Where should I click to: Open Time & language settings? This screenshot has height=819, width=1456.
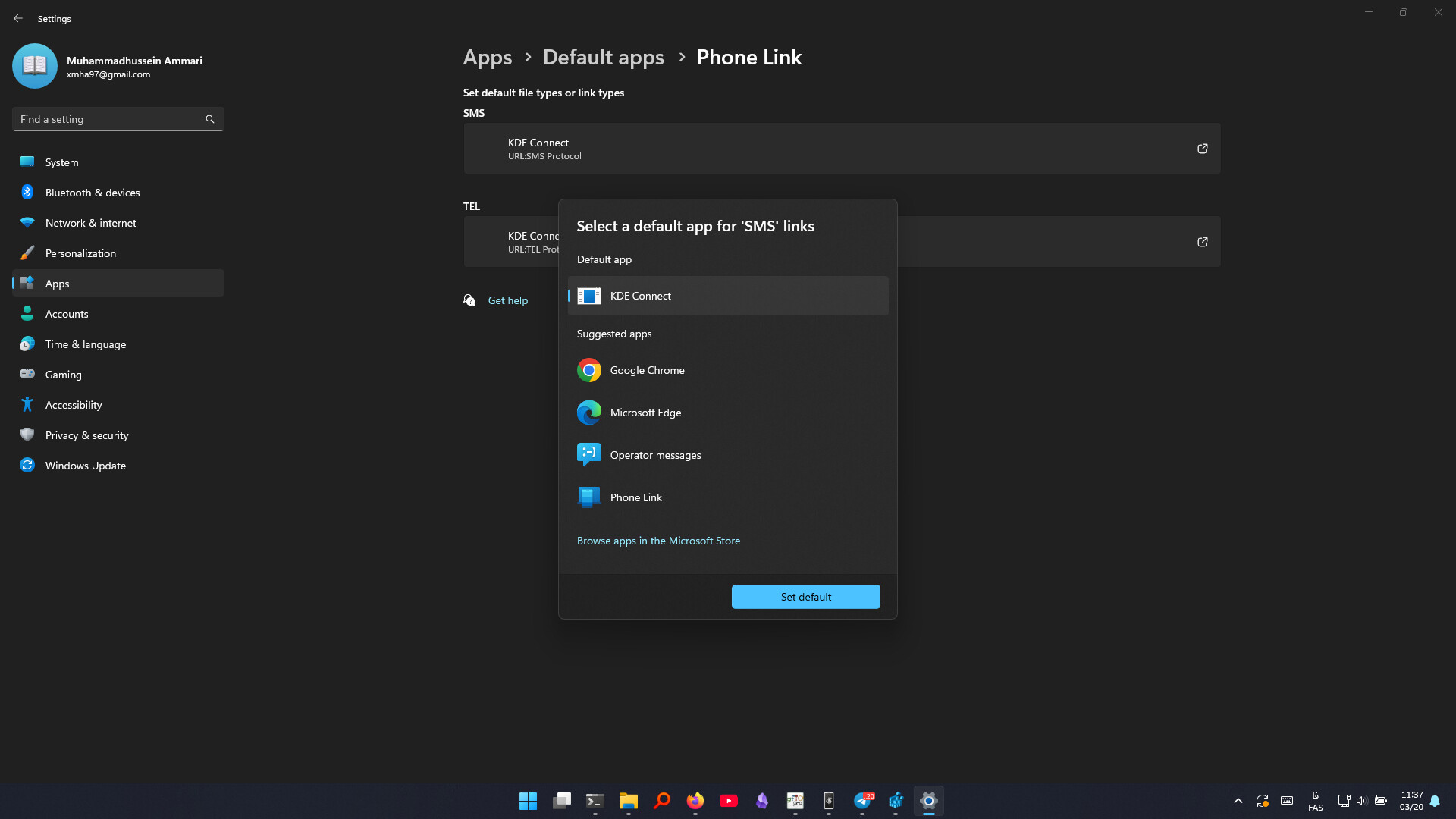[118, 344]
